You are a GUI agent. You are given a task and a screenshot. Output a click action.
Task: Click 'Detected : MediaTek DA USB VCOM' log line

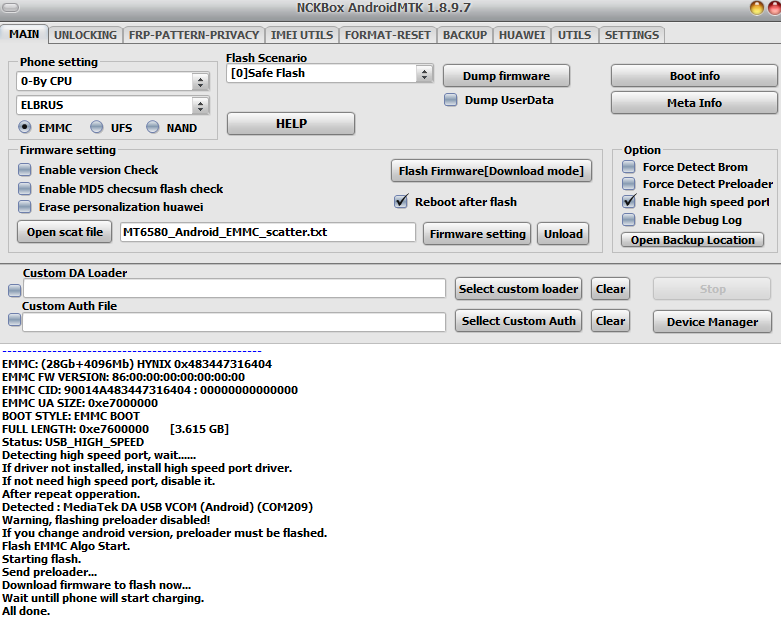157,507
